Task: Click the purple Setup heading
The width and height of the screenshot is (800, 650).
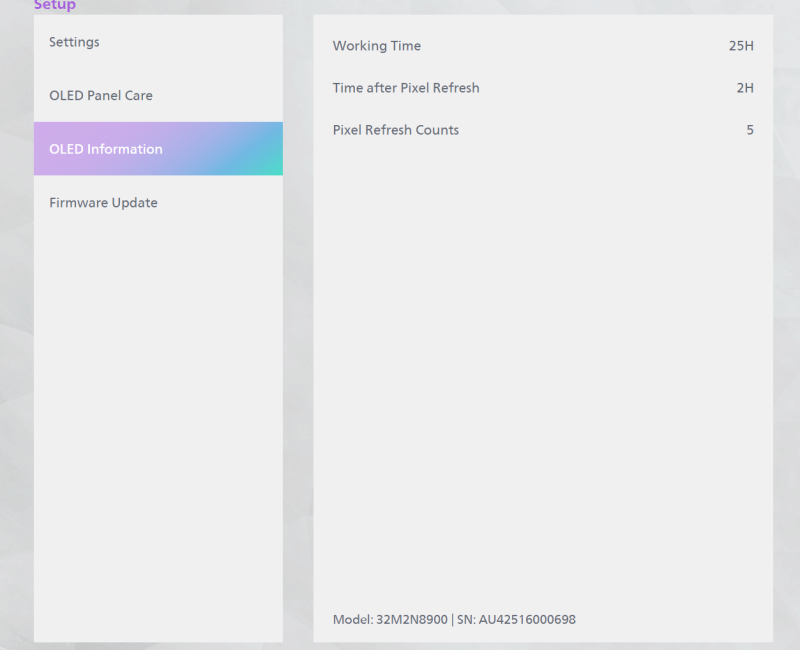Action: point(55,6)
